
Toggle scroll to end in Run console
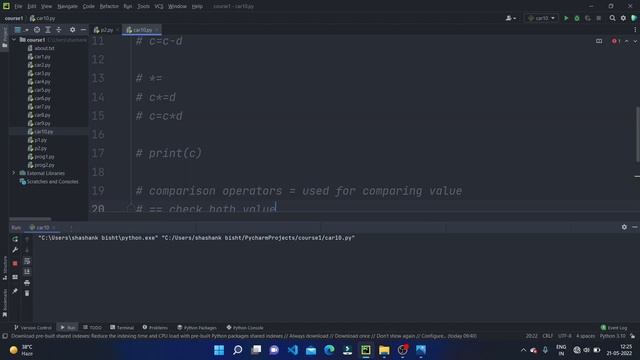tap(27, 271)
